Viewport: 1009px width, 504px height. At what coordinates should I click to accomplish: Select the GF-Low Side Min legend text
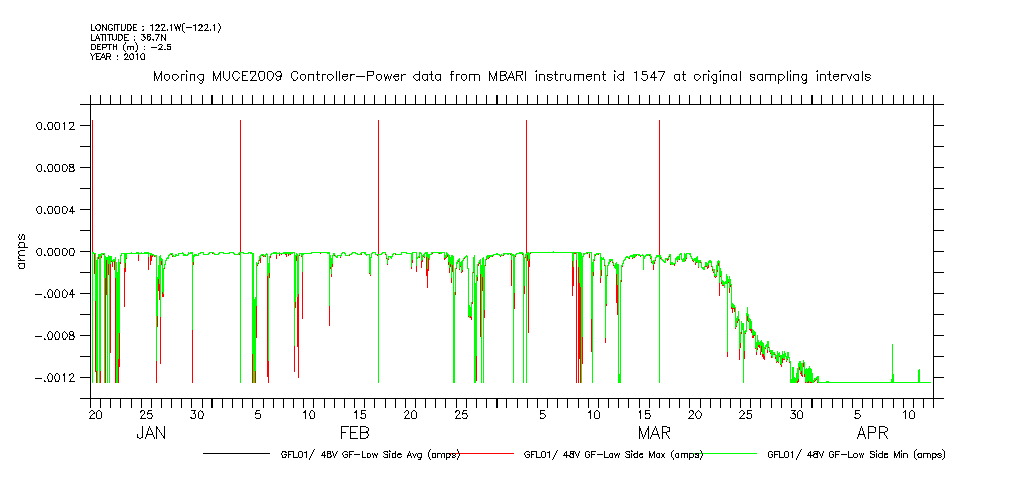click(x=856, y=455)
